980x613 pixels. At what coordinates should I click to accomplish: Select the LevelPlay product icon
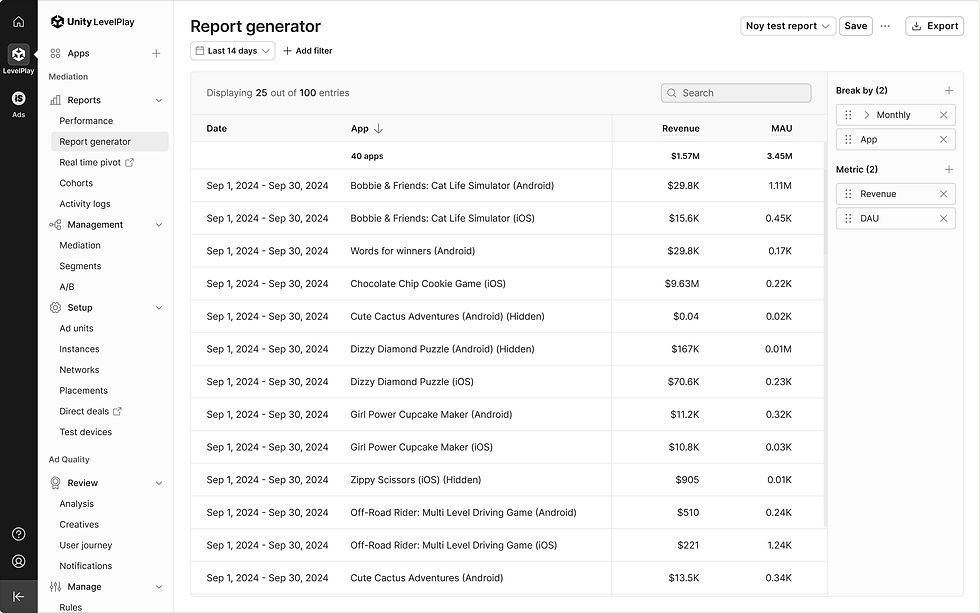pyautogui.click(x=19, y=54)
